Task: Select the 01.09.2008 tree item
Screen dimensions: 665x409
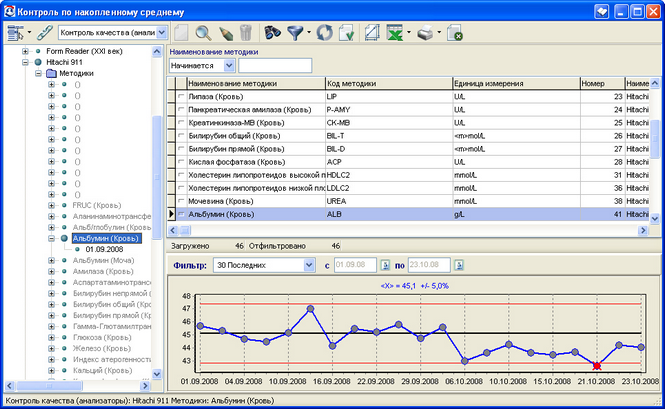Action: click(x=104, y=249)
